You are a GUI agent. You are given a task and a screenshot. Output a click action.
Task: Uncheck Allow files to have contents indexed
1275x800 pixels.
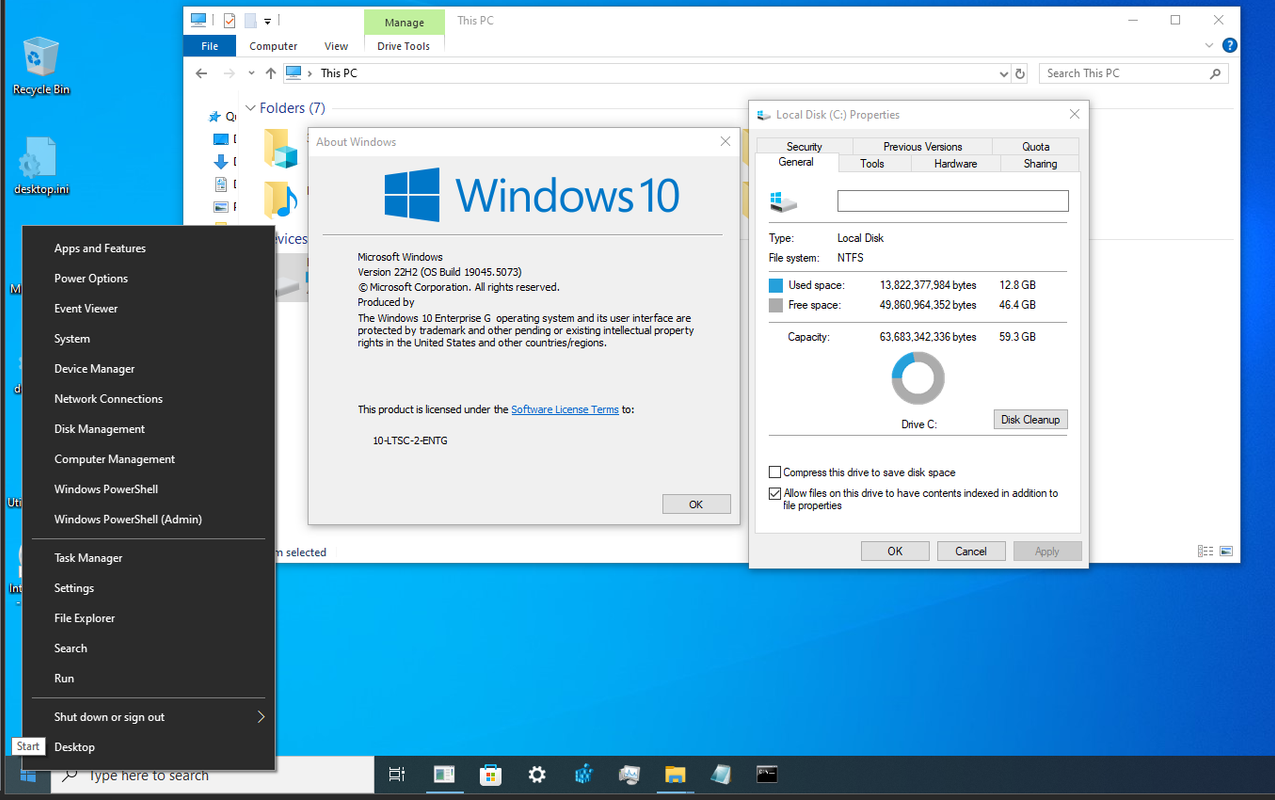(x=775, y=493)
